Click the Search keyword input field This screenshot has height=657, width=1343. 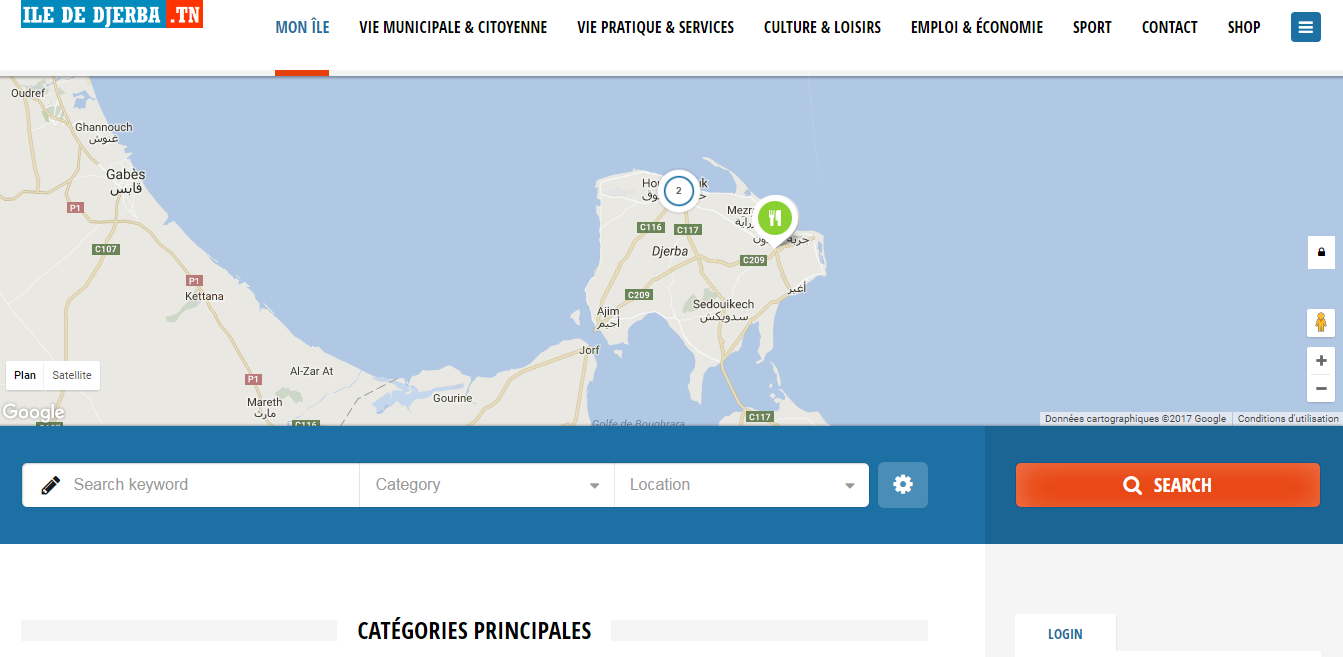click(191, 485)
